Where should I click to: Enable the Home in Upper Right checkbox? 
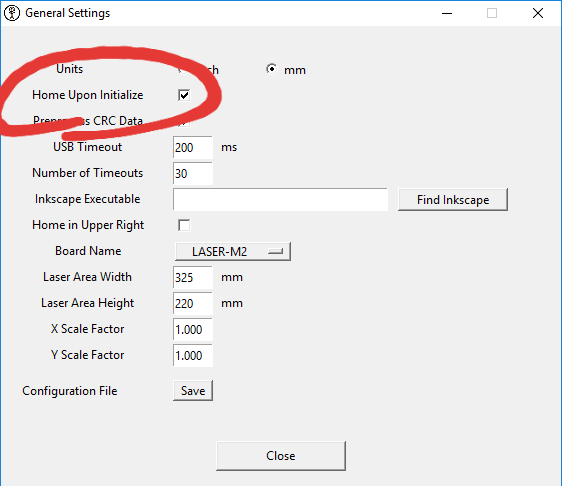pos(184,225)
